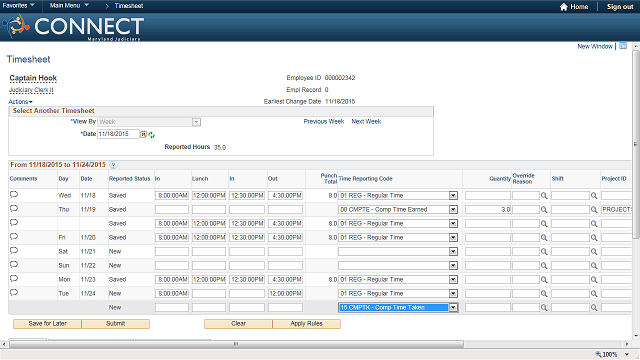Image resolution: width=640 pixels, height=360 pixels.
Task: Open the Favorites menu
Action: [x=18, y=5]
